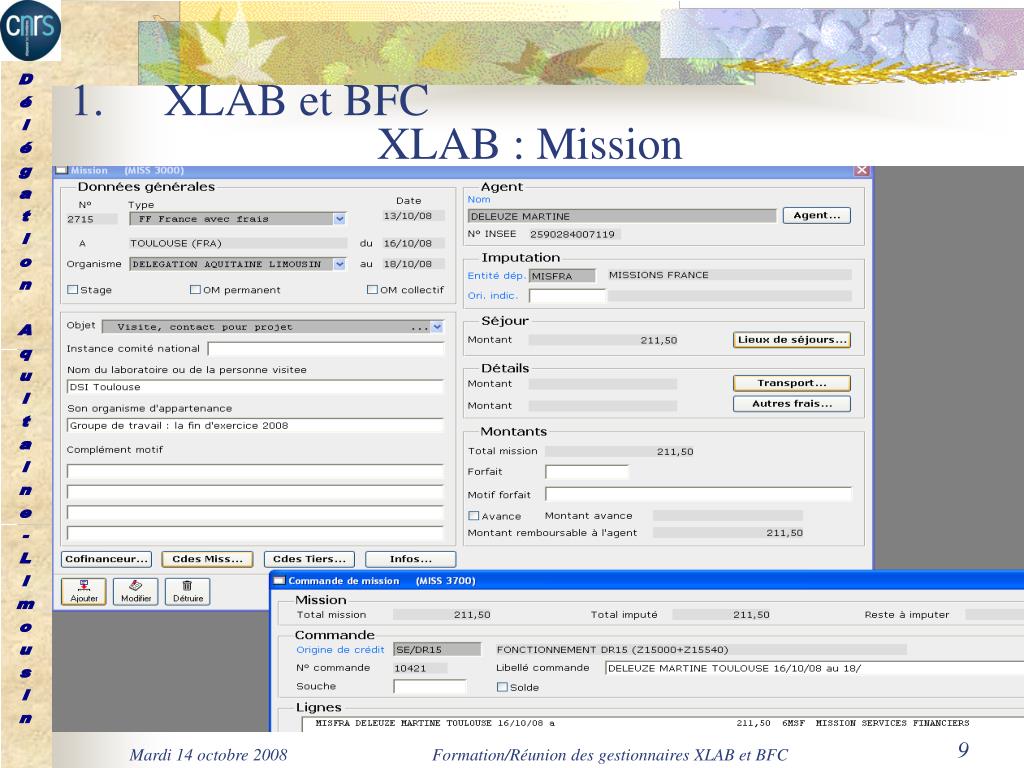Click the Ori. indic. code input field
This screenshot has width=1024, height=768.
pos(568,296)
